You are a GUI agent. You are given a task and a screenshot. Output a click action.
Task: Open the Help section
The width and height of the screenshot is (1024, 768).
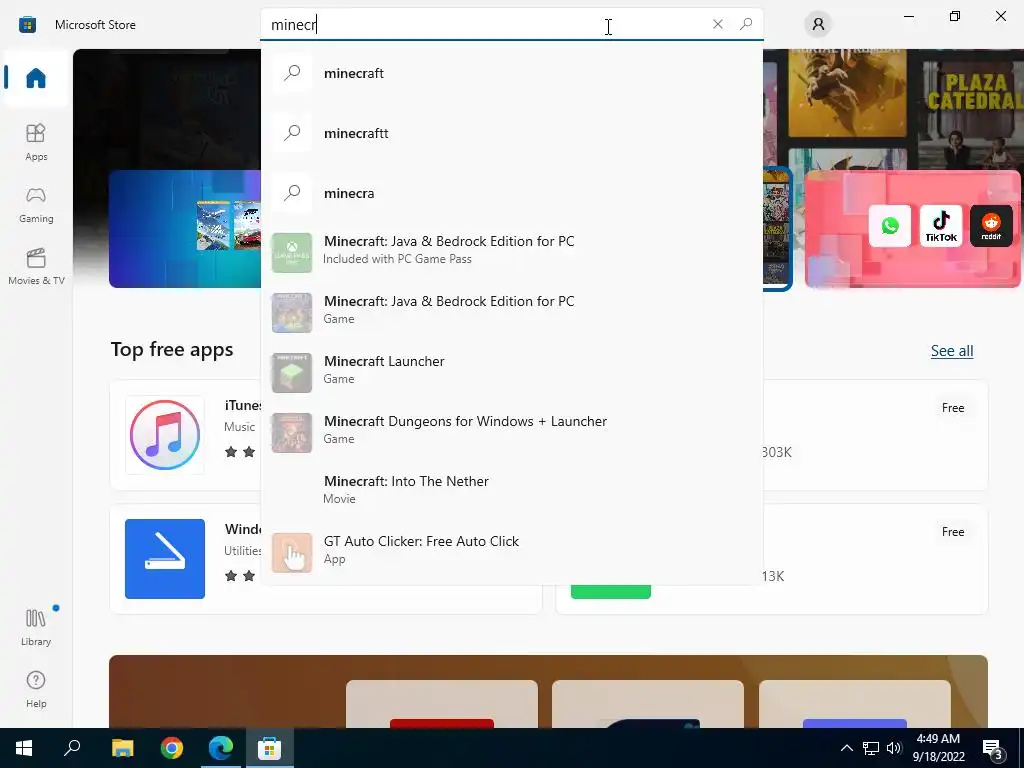36,690
